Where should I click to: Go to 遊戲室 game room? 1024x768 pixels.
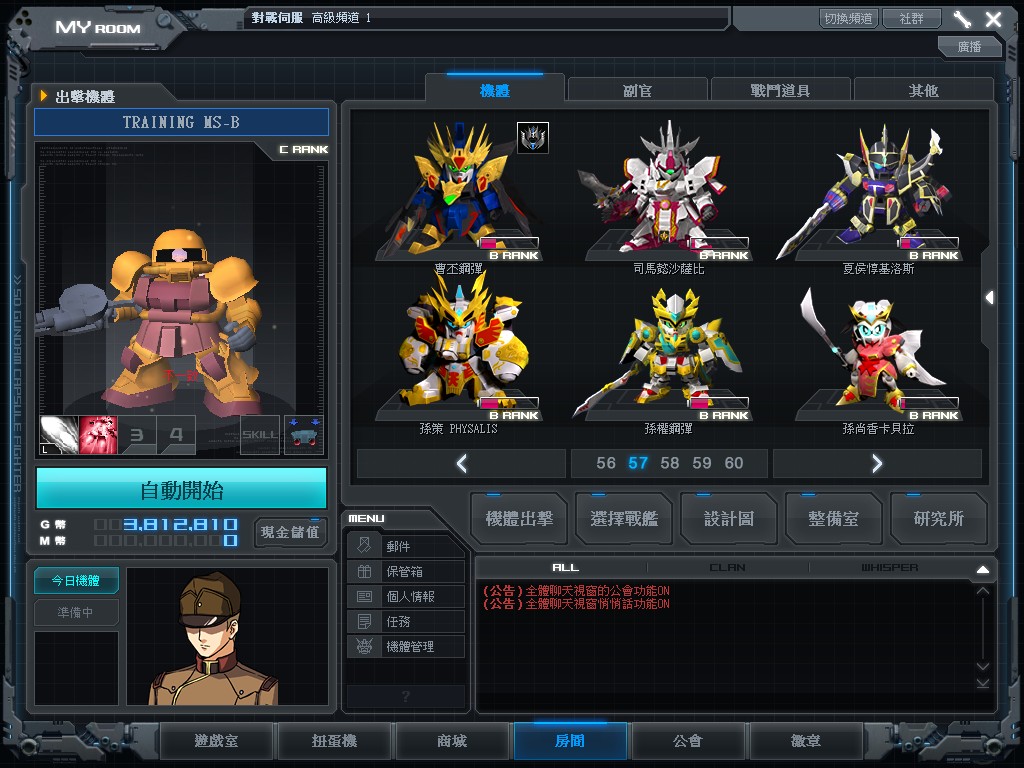(216, 741)
